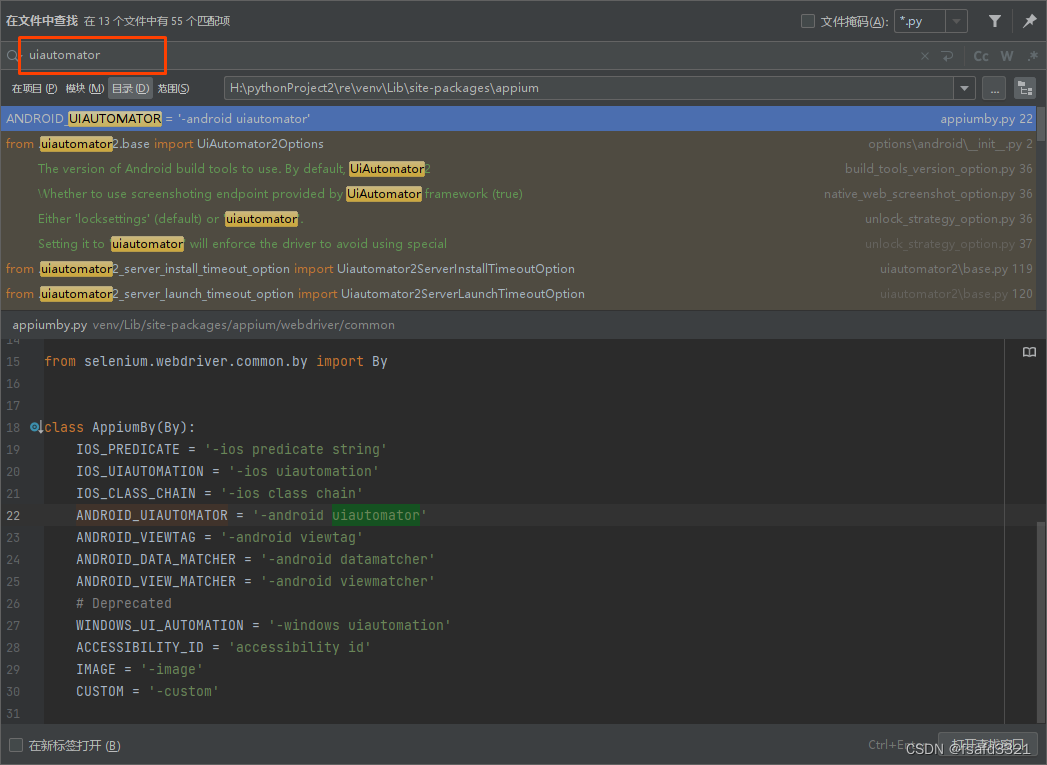The width and height of the screenshot is (1047, 765).
Task: Click the class gutter icon beside AppiumBy
Action: 34,426
